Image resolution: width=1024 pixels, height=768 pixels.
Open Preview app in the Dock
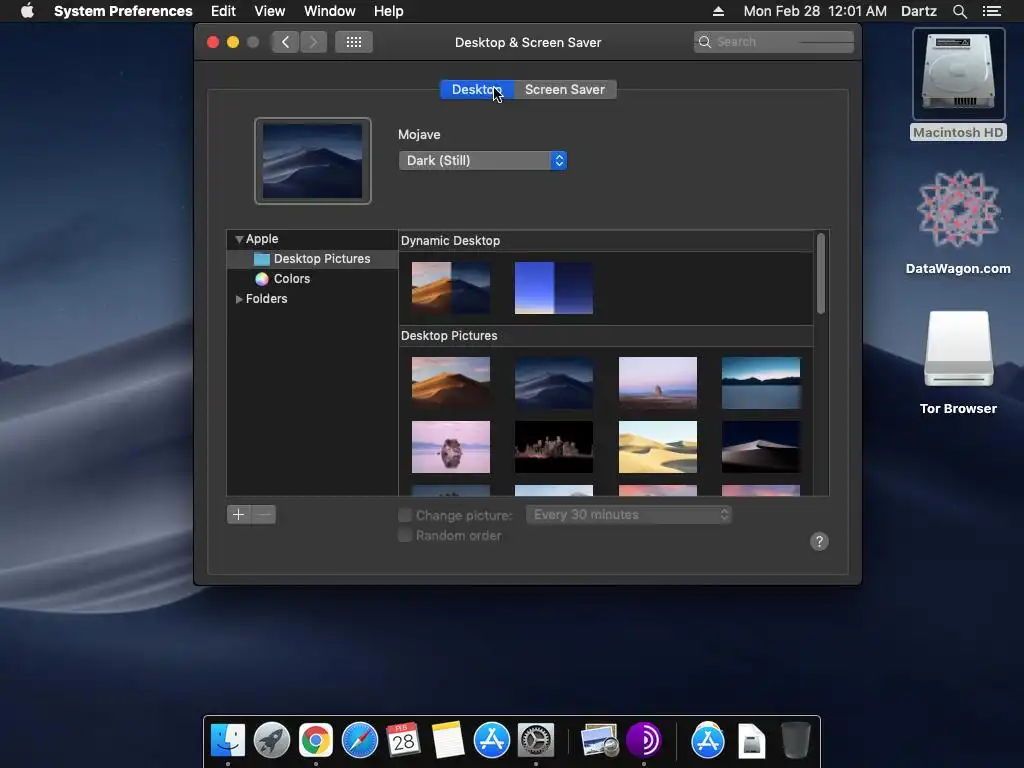click(x=600, y=740)
